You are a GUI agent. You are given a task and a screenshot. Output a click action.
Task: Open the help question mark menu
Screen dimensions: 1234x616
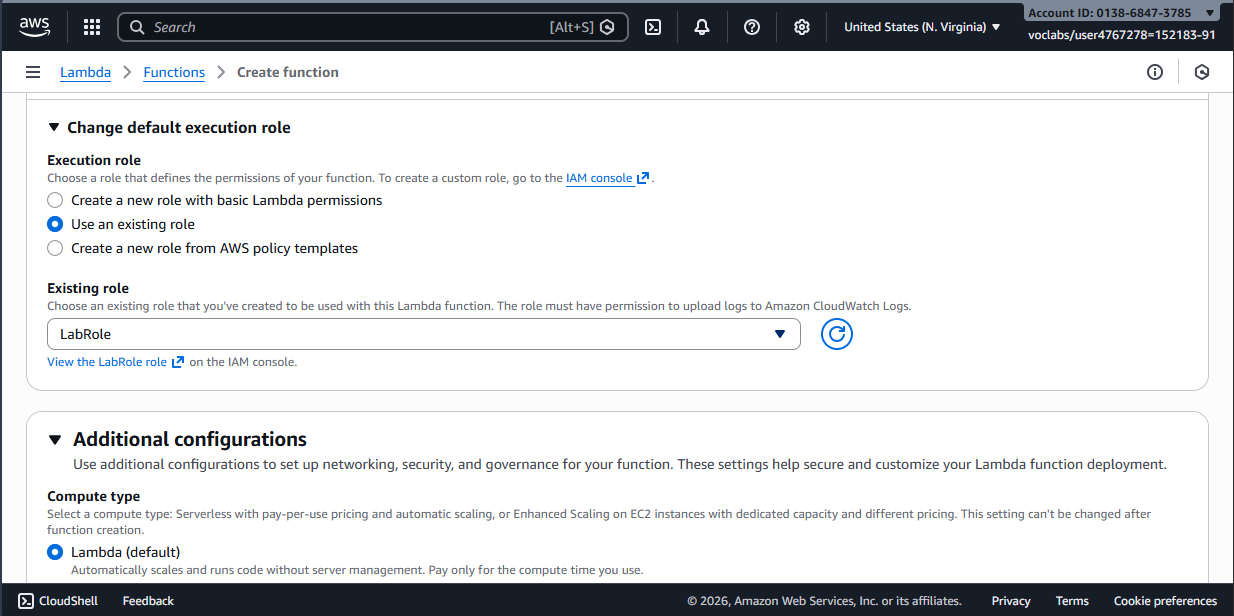click(752, 27)
